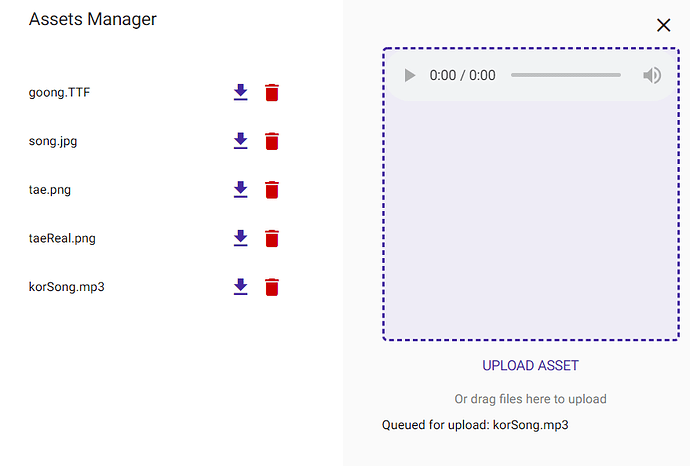690x466 pixels.
Task: Download the song.jpg file
Action: coord(240,141)
